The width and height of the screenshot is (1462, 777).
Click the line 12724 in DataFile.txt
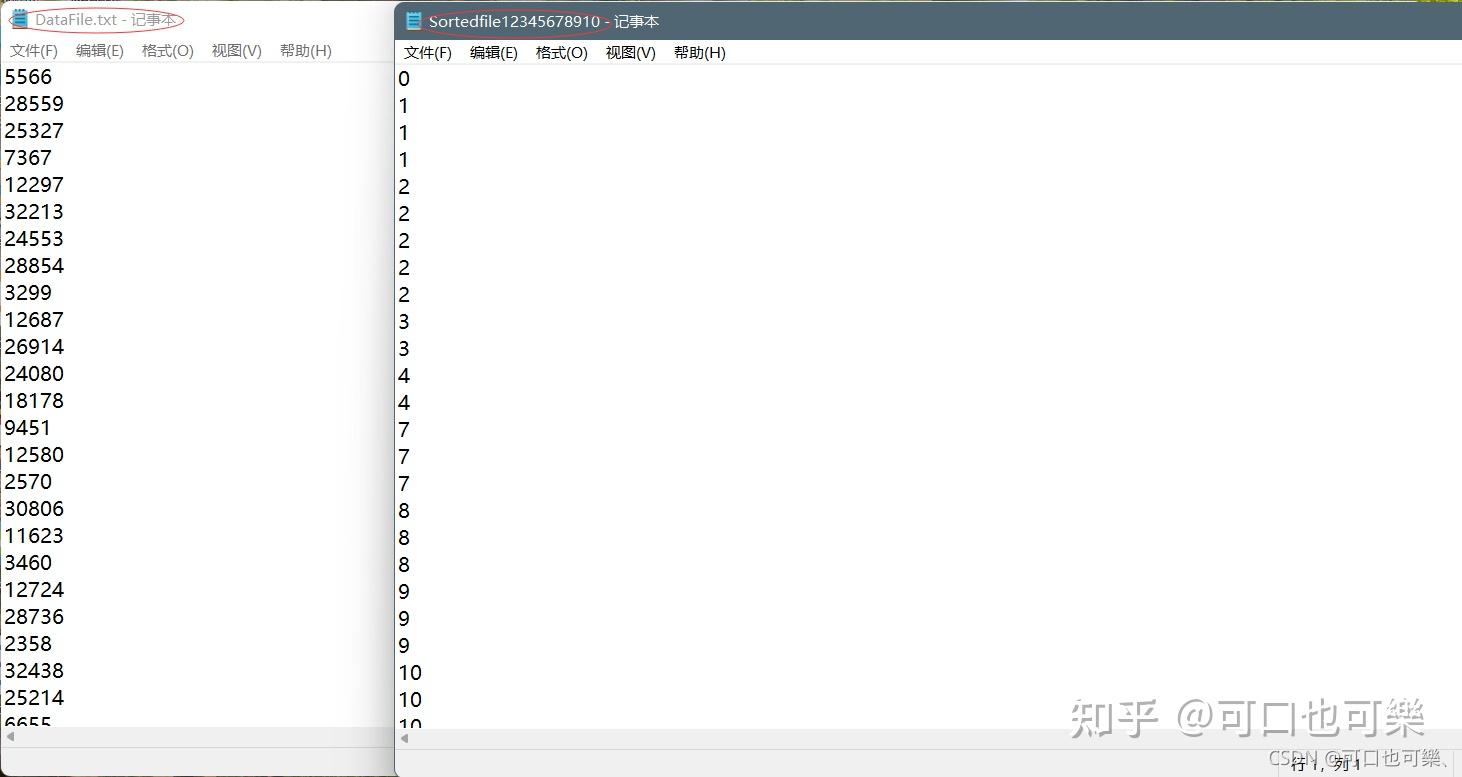(x=34, y=590)
